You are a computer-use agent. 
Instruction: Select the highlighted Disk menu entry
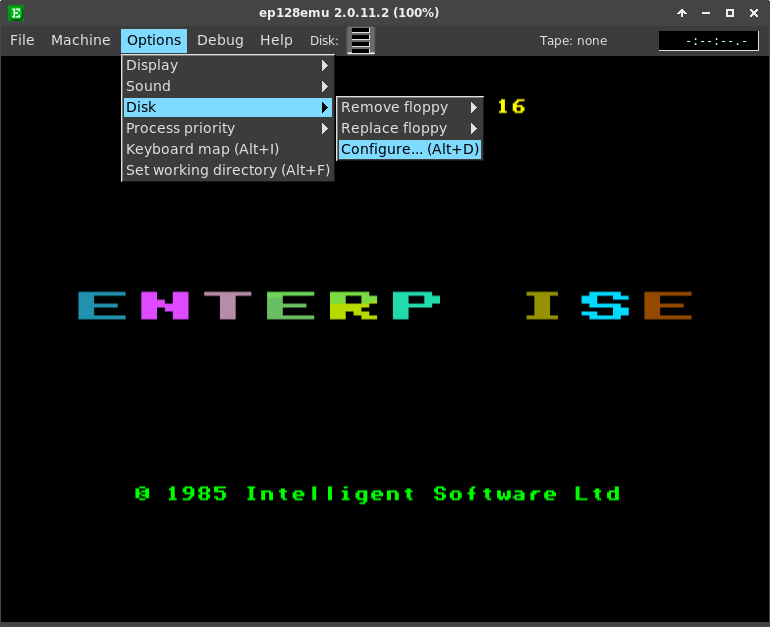click(x=227, y=107)
